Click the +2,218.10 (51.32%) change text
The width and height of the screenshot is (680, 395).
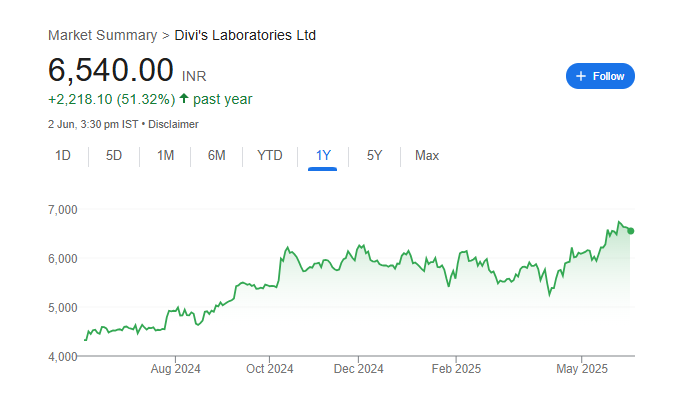click(x=111, y=99)
